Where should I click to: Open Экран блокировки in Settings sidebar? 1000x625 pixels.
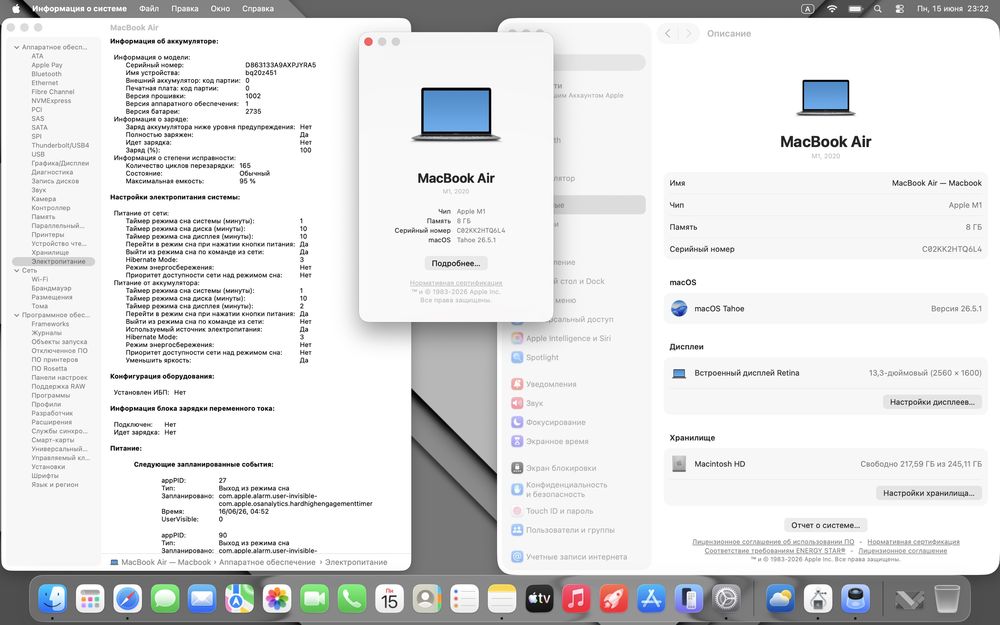coord(554,467)
